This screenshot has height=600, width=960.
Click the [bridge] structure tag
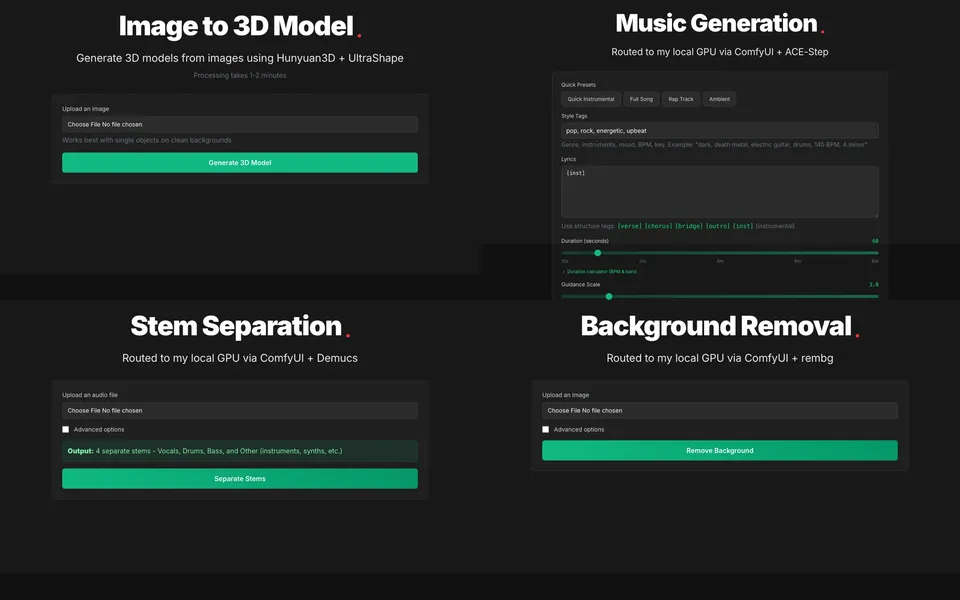689,226
